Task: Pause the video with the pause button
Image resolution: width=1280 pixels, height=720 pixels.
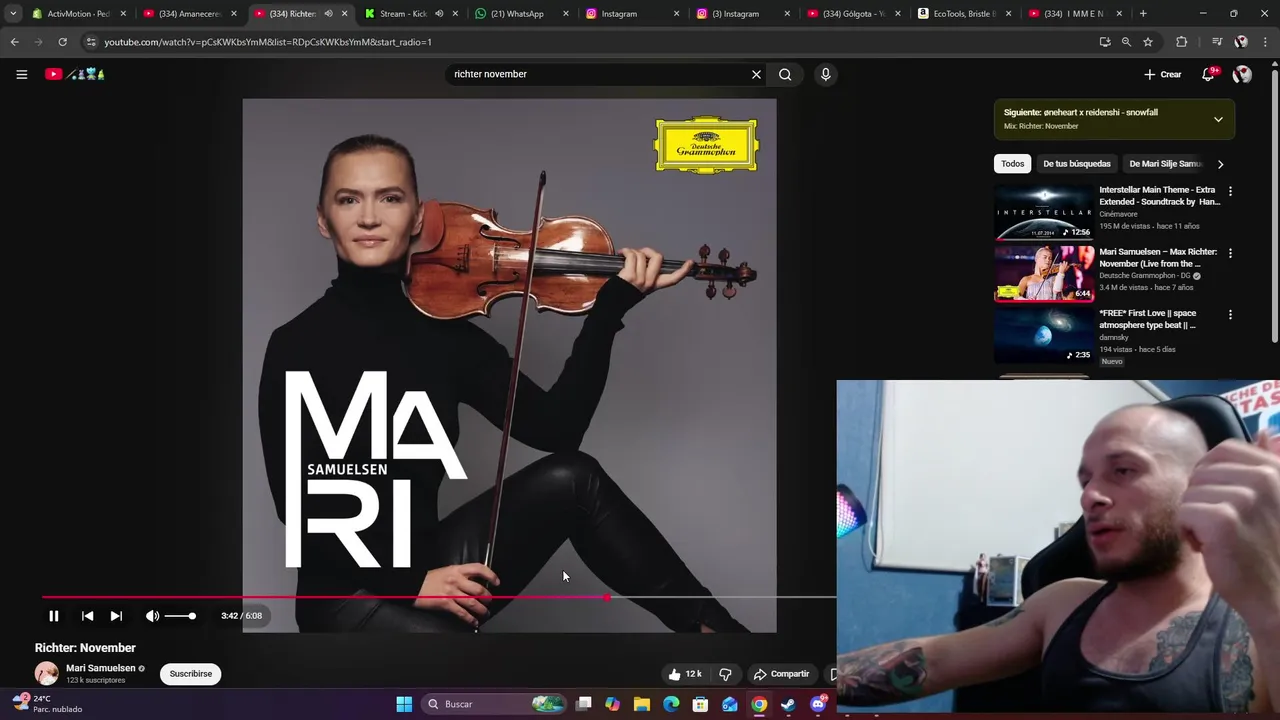Action: tap(54, 616)
